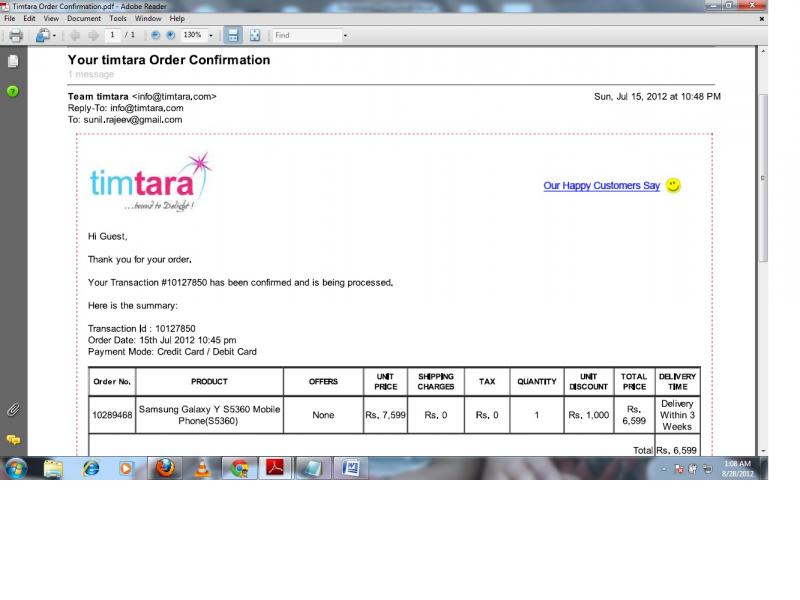This screenshot has height=600, width=800.
Task: Click the scrollbar up arrow
Action: pos(763,51)
